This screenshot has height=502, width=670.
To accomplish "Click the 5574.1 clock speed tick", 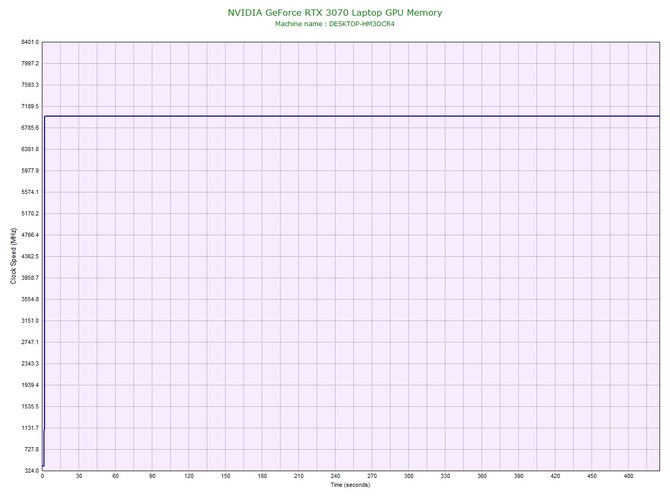I will pos(30,192).
